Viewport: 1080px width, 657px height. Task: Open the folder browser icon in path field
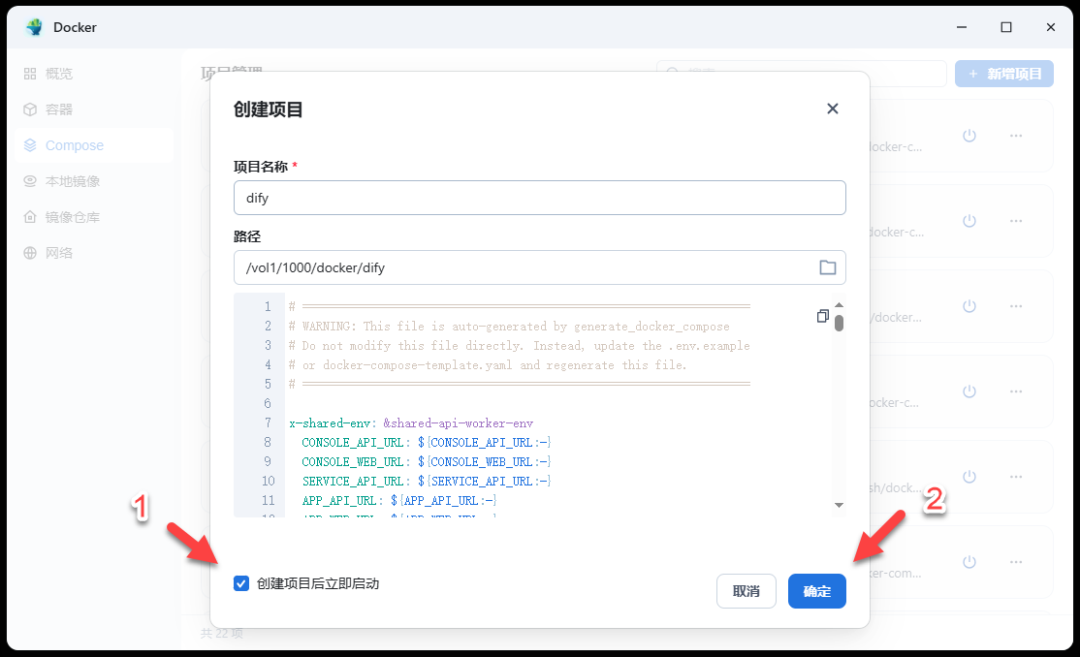point(827,267)
